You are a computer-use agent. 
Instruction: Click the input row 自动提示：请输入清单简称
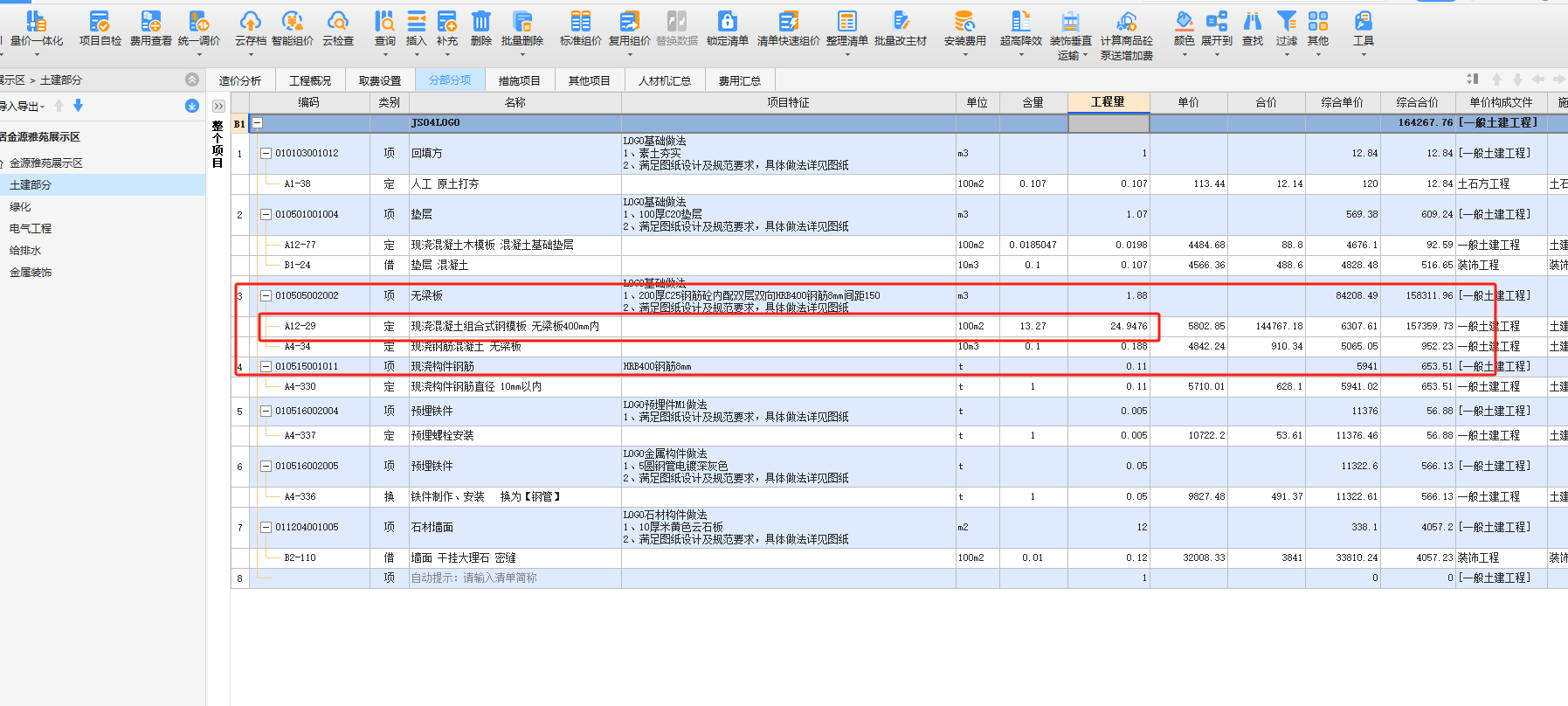coord(515,578)
